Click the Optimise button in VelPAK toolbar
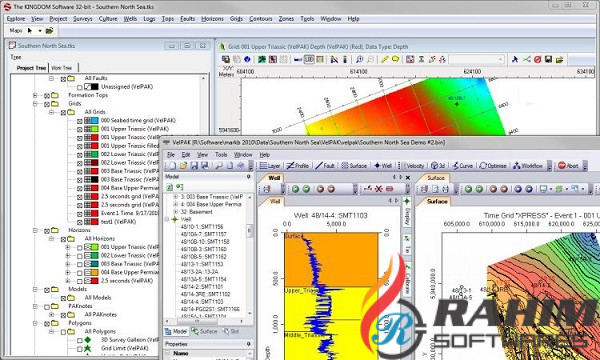The image size is (600, 360). coord(493,166)
